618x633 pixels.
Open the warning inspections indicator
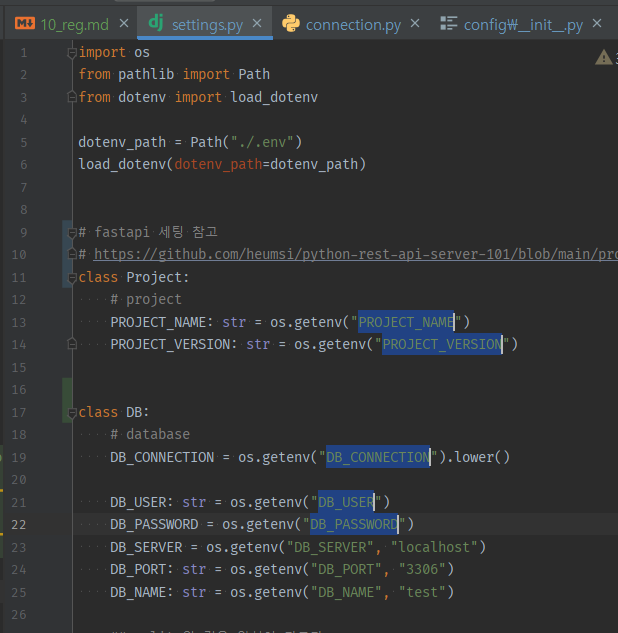(x=603, y=57)
